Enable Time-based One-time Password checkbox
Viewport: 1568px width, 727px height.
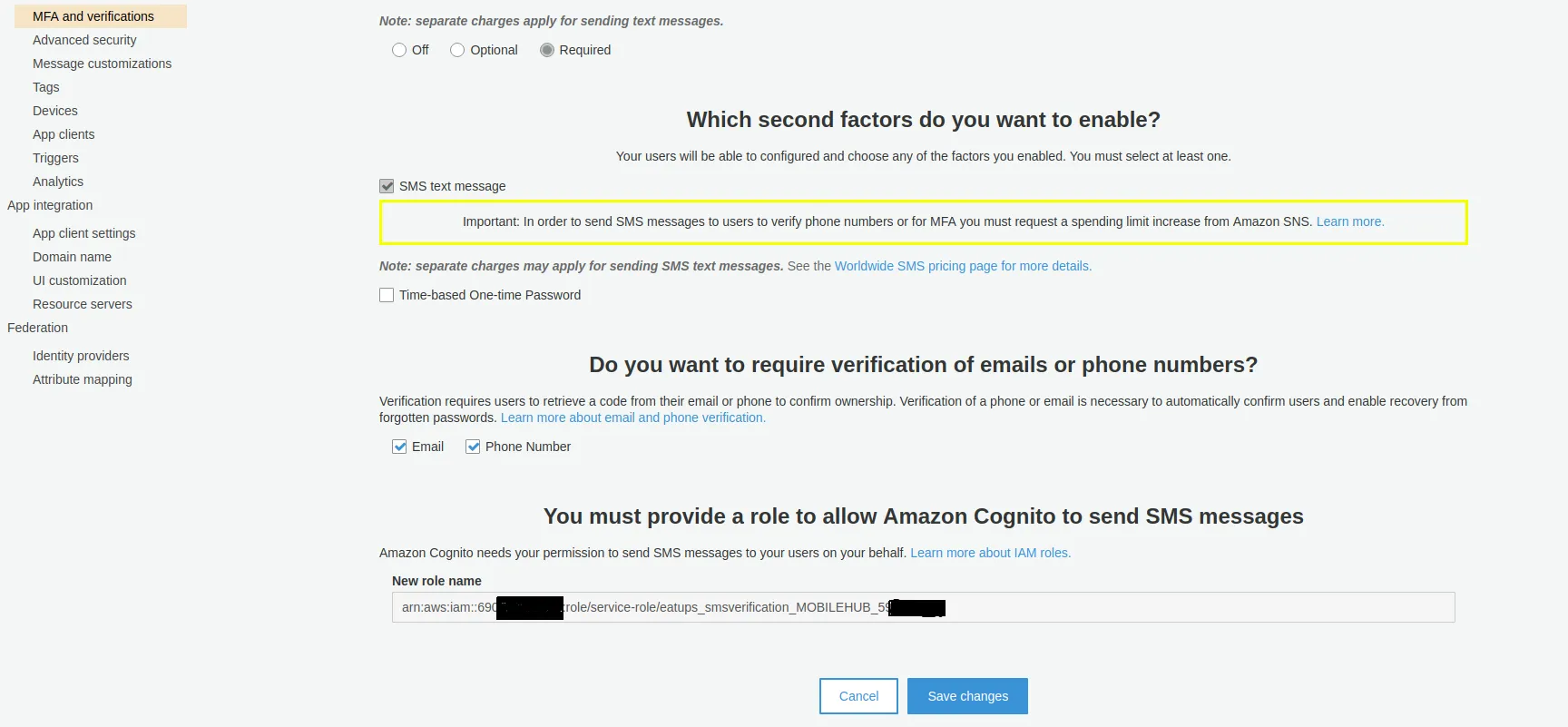[x=387, y=295]
